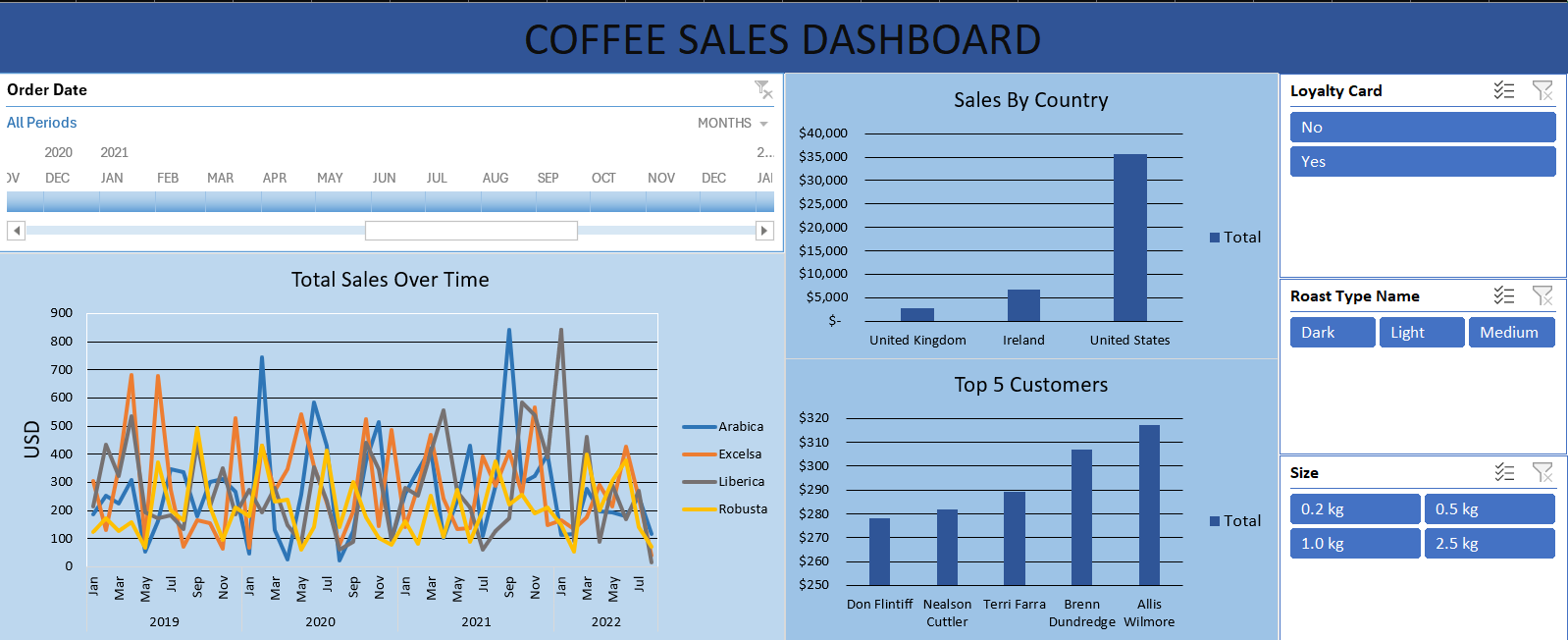Filter by 2.5 kg size
This screenshot has height=640, width=1568.
click(1489, 544)
